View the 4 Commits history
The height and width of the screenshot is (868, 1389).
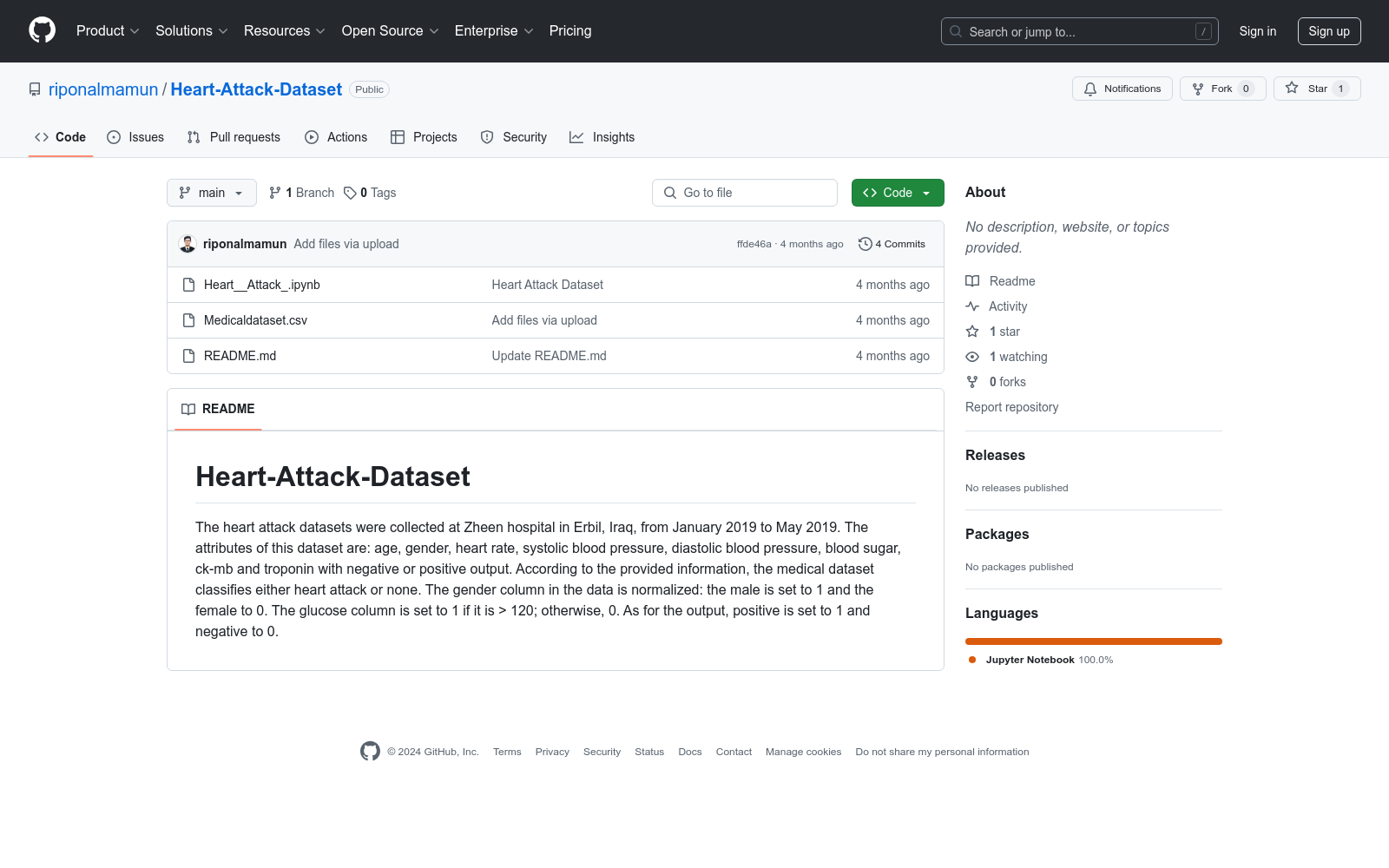point(892,244)
